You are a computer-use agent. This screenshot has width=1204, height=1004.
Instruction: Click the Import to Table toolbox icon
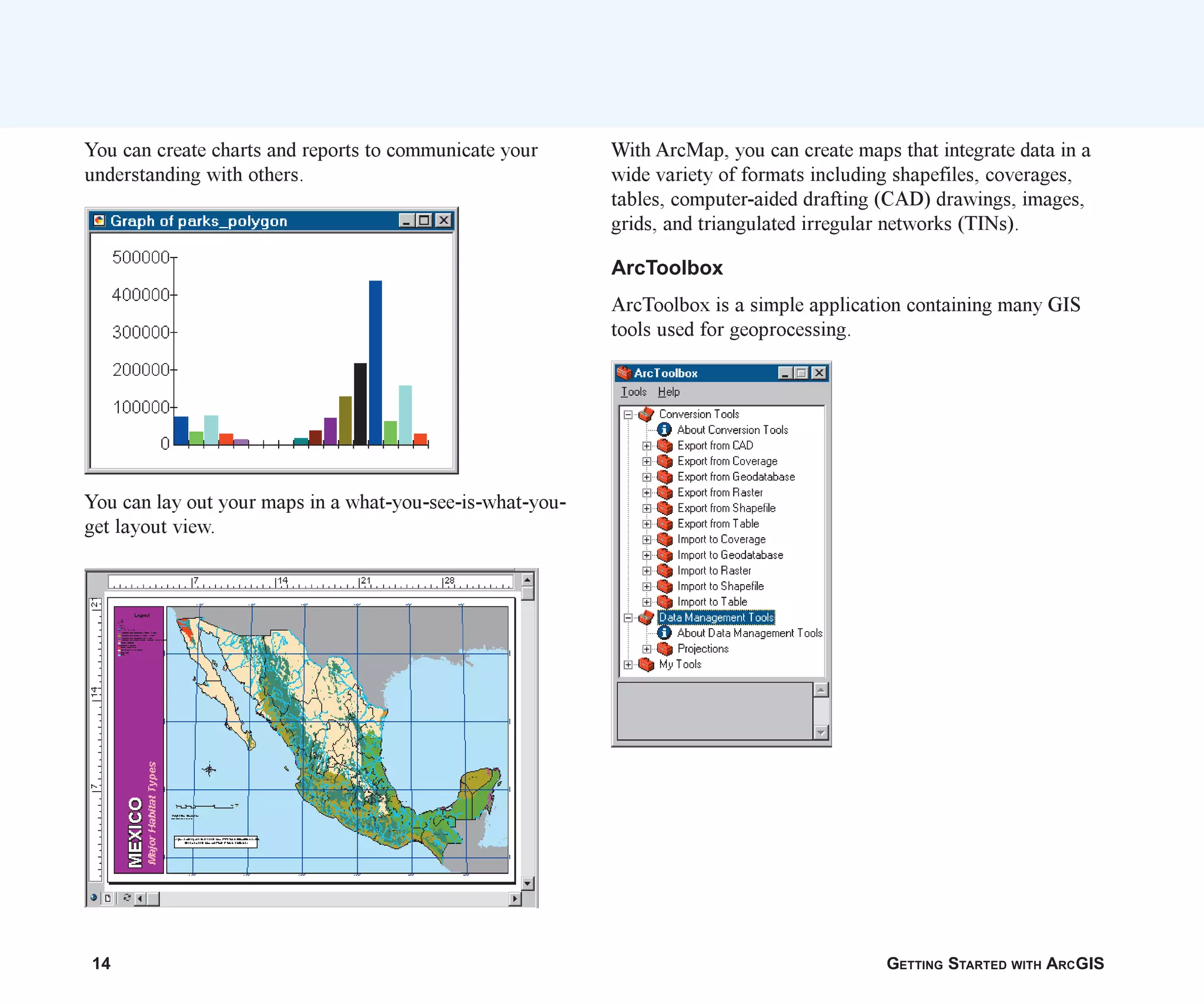pos(665,602)
